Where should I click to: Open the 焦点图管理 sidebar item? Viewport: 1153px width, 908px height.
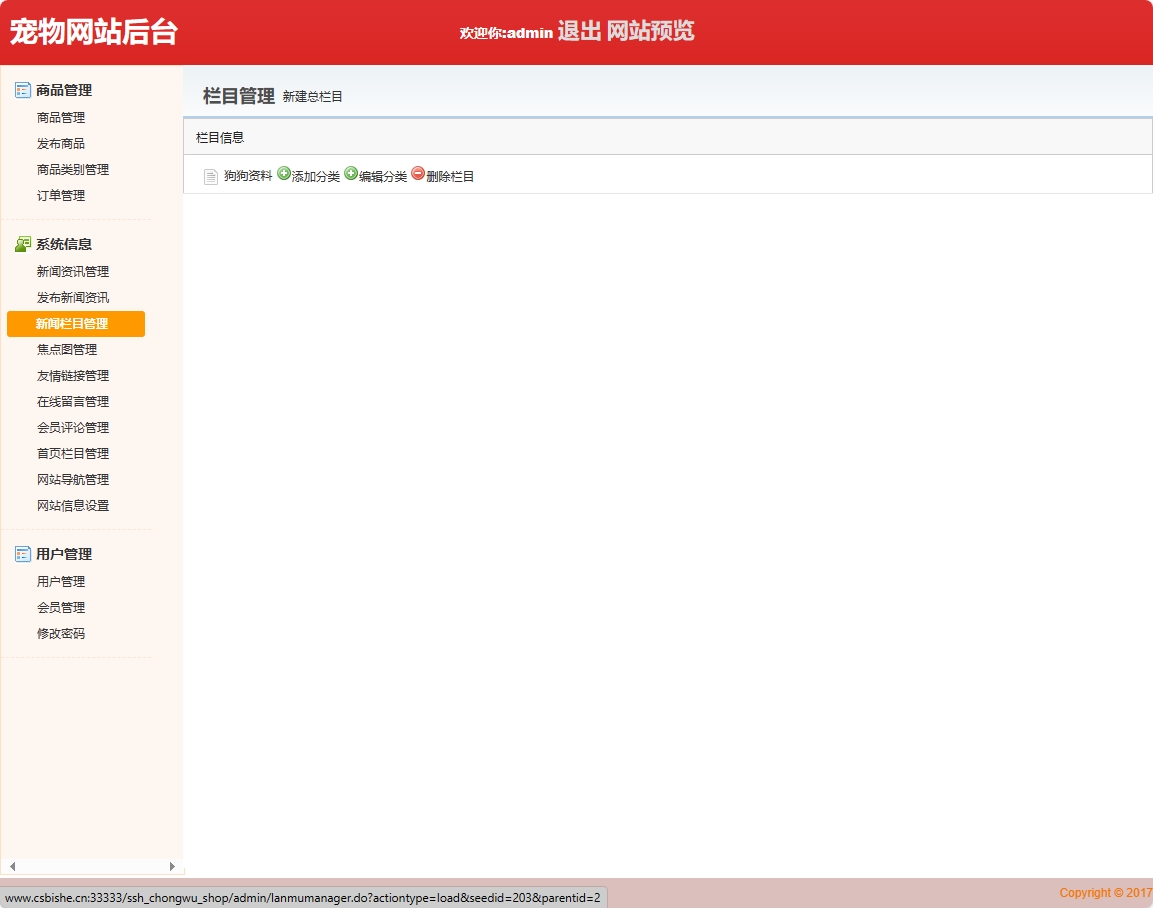[x=67, y=350]
